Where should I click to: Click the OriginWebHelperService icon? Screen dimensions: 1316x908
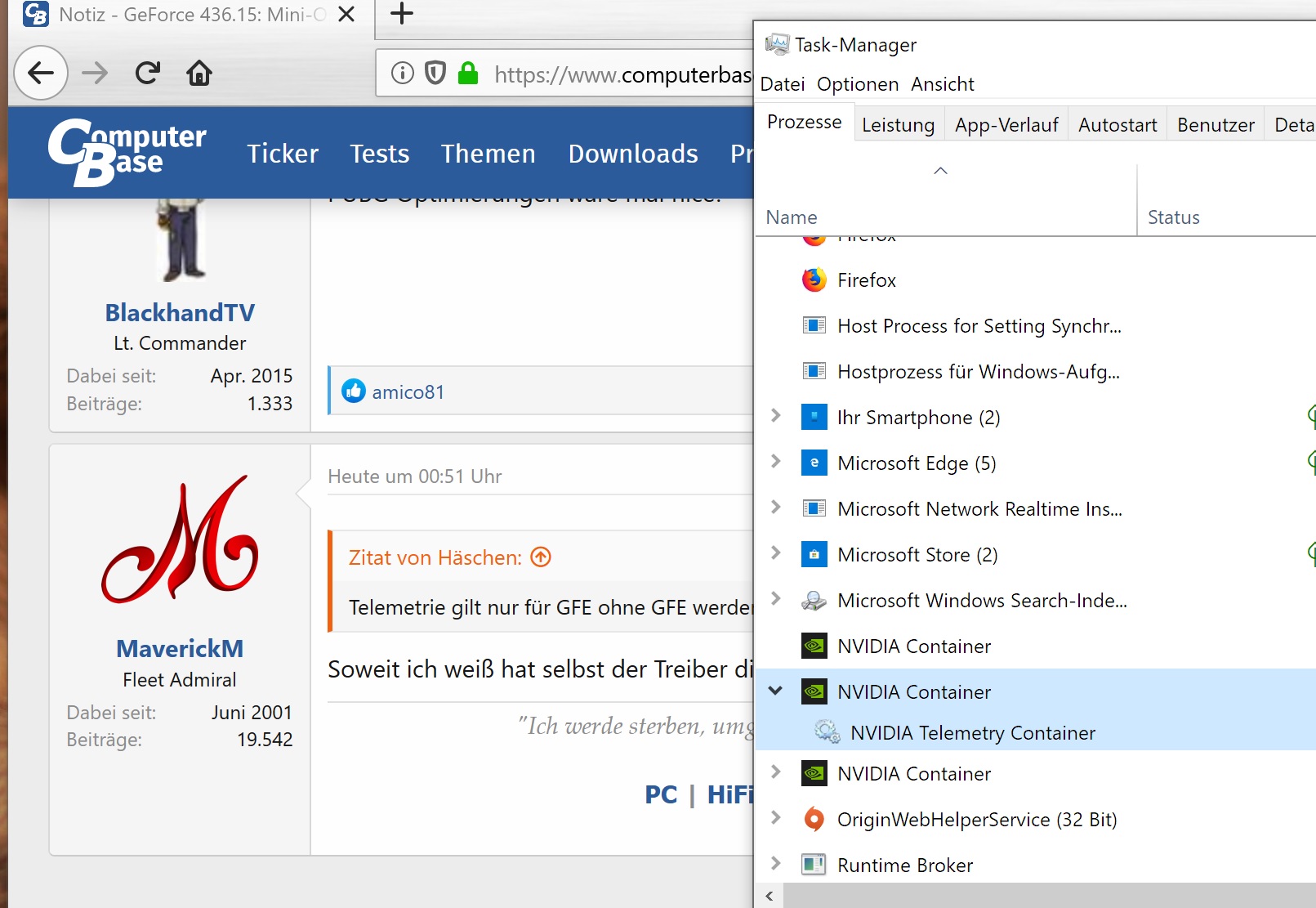[x=814, y=819]
